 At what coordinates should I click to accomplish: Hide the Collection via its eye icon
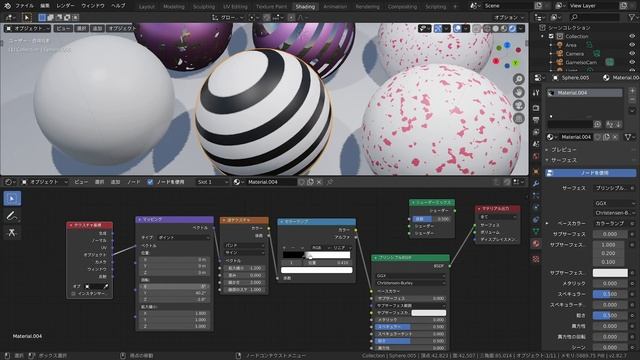632,36
